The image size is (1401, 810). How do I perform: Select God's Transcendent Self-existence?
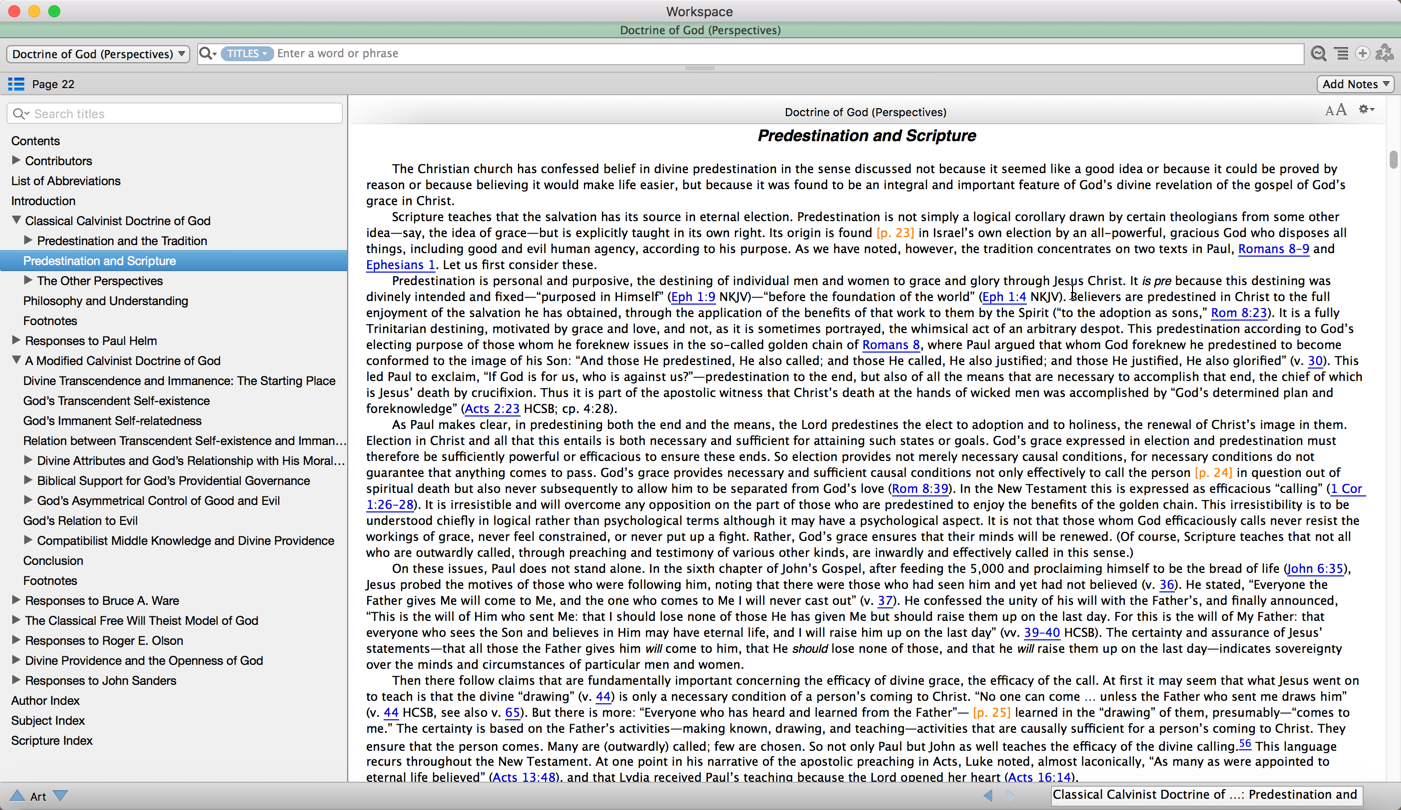point(116,401)
